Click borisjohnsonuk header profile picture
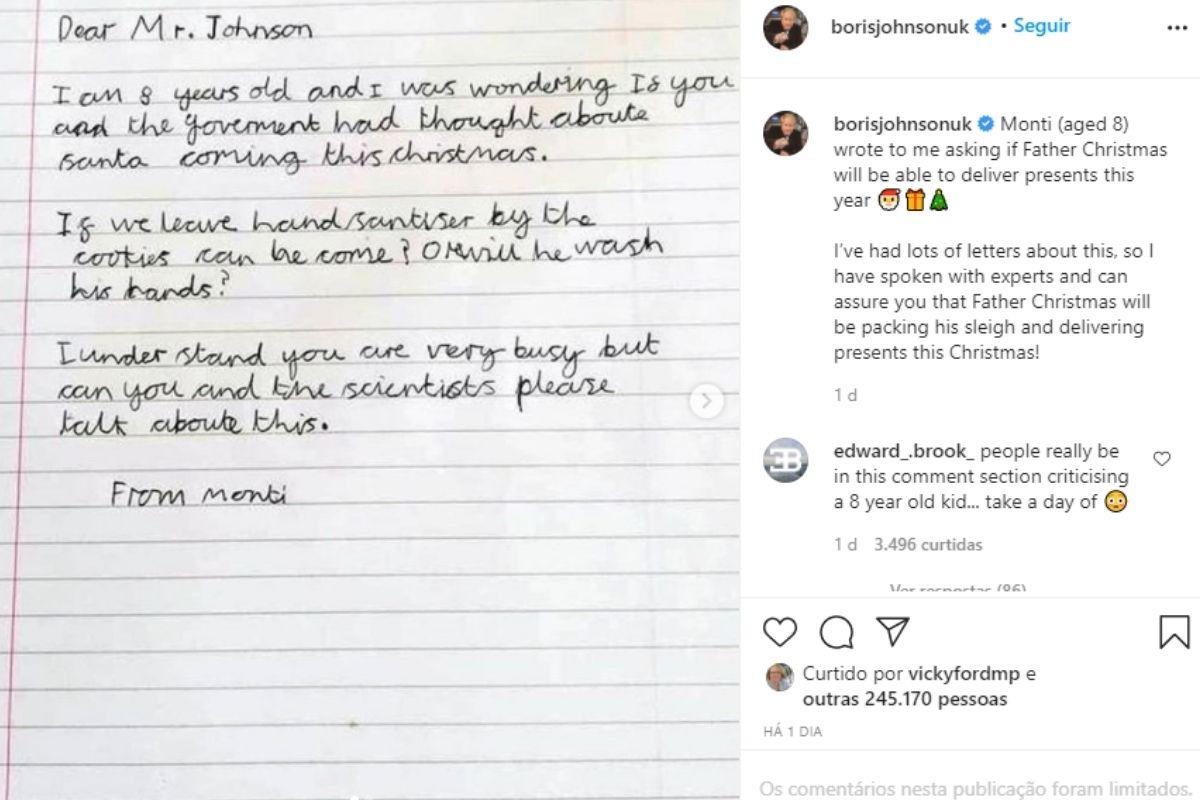 (x=786, y=27)
